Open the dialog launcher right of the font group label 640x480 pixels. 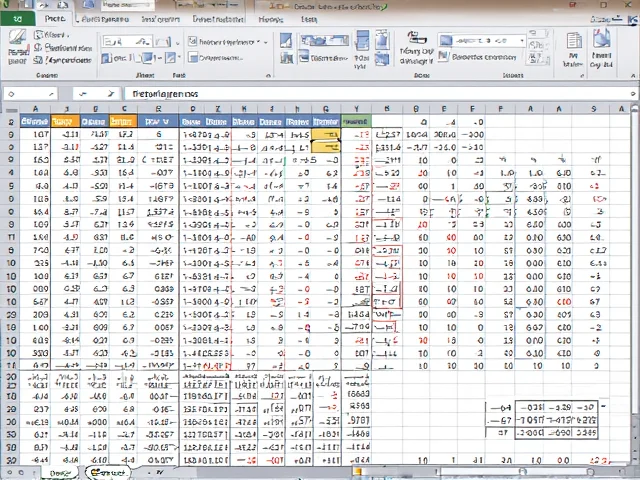[x=268, y=76]
